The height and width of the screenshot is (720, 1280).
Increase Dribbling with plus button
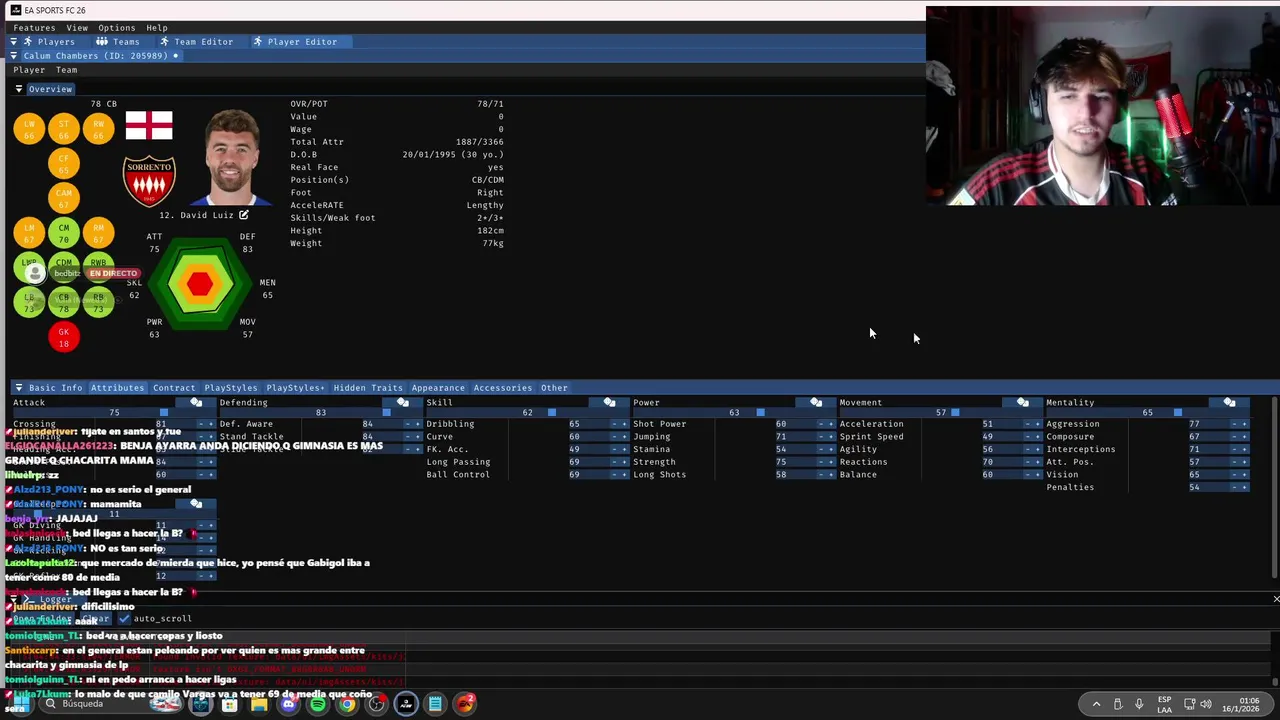coord(624,424)
